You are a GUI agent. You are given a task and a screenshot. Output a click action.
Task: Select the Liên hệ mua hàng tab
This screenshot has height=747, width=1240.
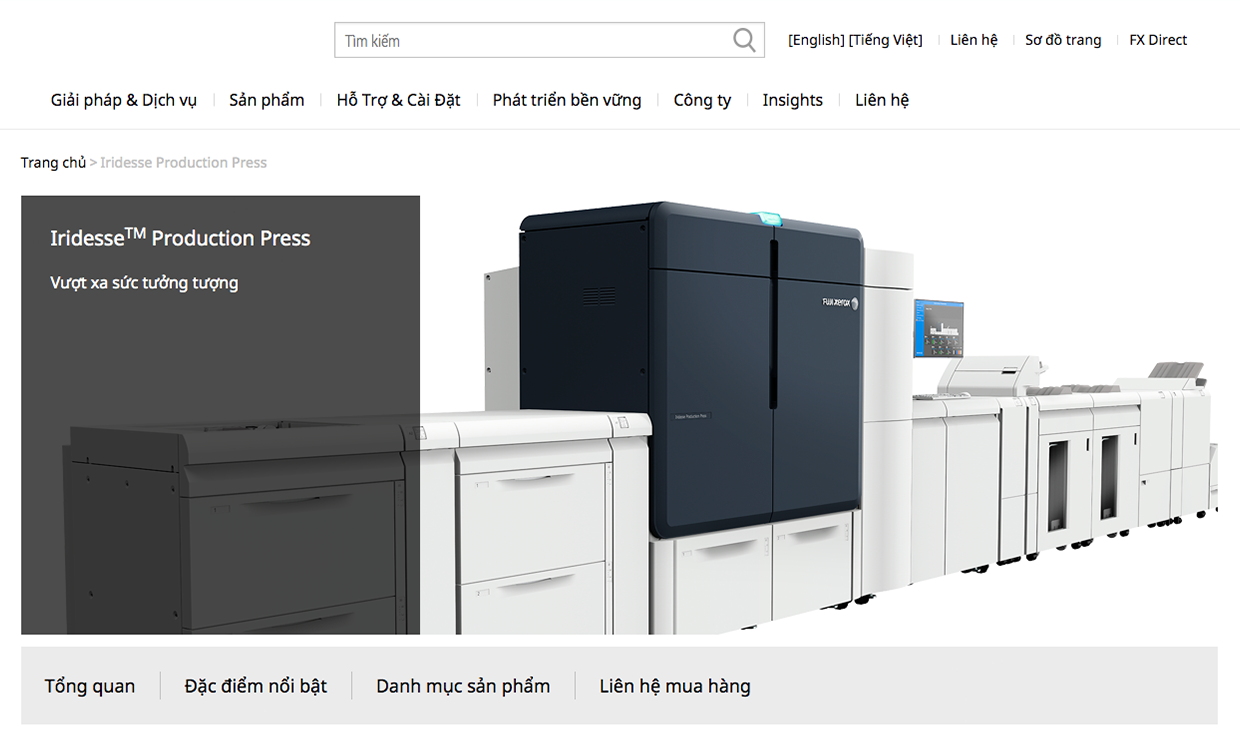pyautogui.click(x=675, y=686)
